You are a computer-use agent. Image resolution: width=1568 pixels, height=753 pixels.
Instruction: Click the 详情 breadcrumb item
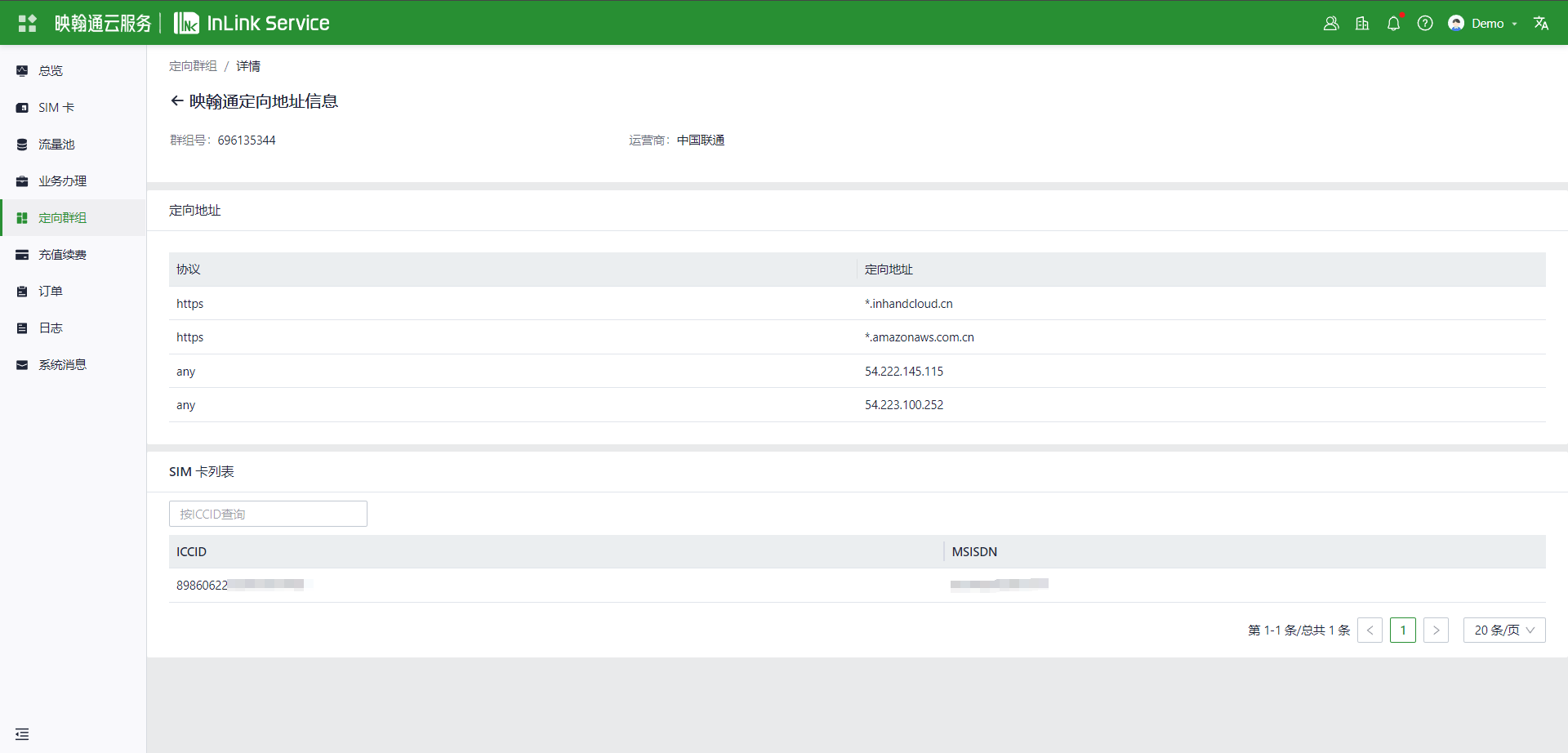click(x=248, y=66)
